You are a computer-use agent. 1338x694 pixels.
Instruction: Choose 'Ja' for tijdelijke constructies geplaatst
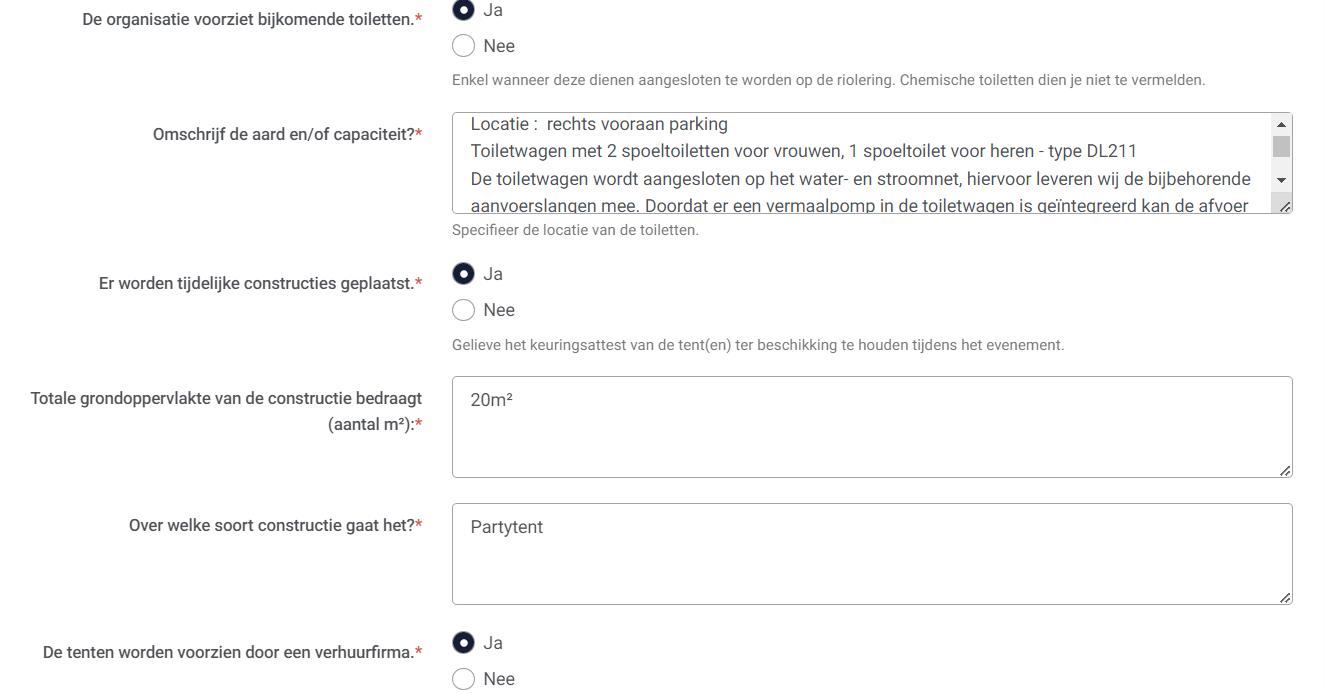pos(463,274)
